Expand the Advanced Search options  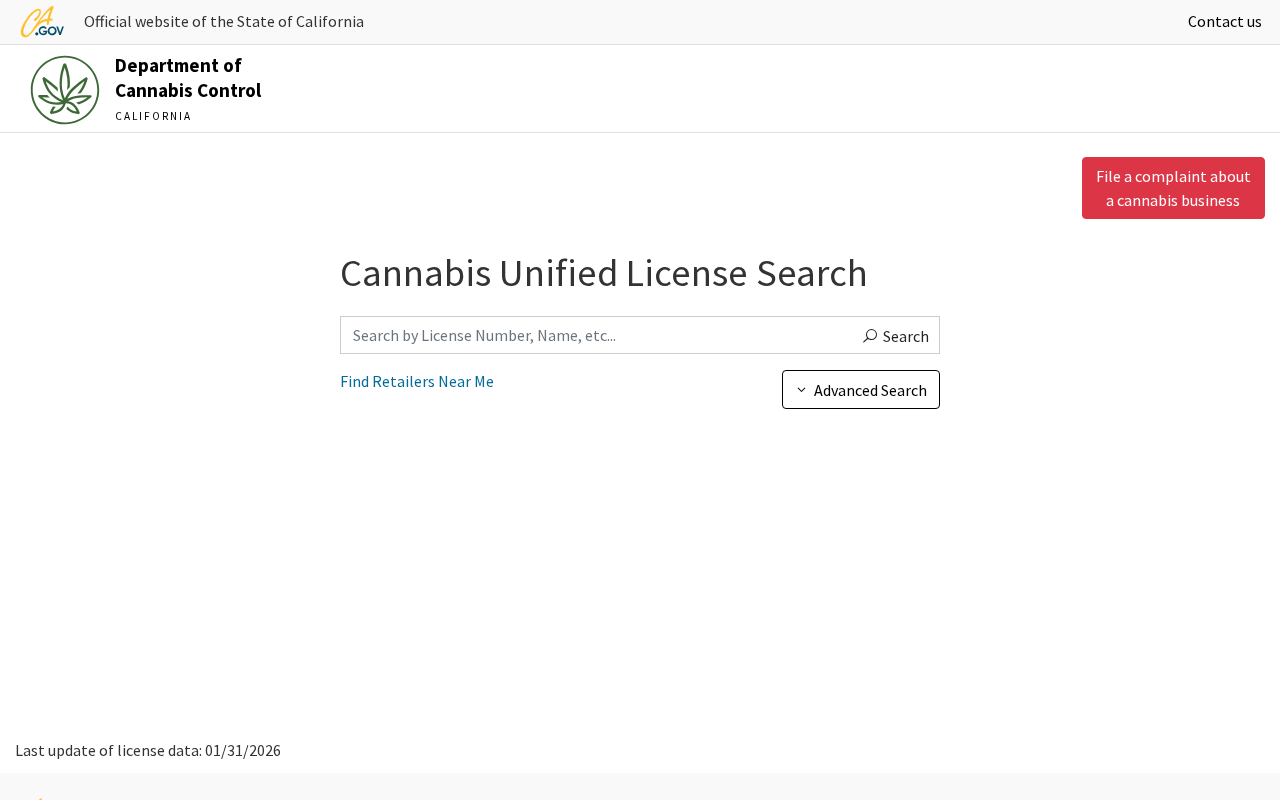coord(861,390)
